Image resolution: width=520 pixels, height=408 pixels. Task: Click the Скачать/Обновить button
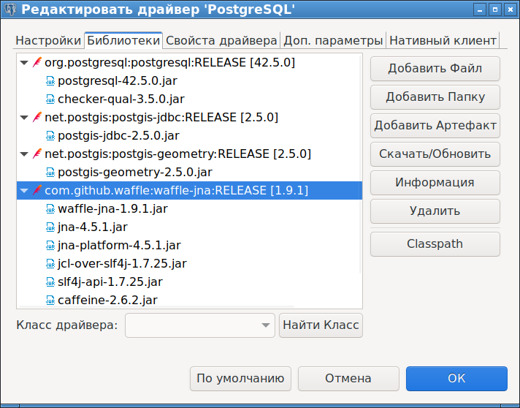(435, 154)
